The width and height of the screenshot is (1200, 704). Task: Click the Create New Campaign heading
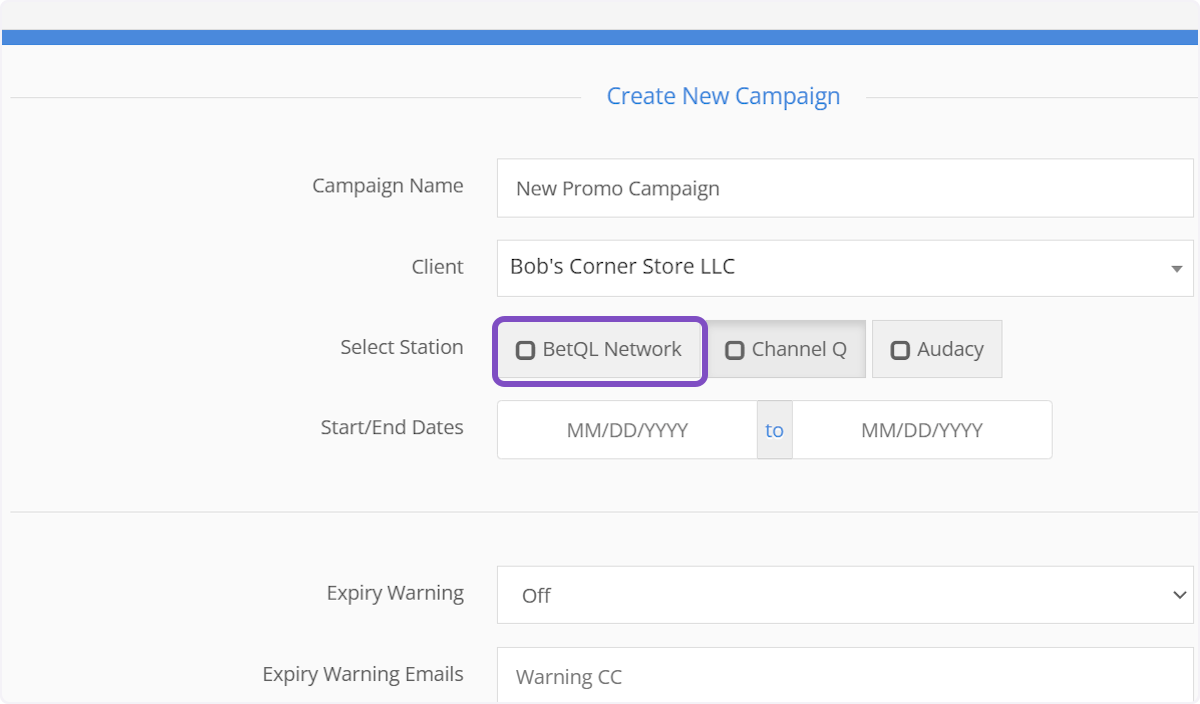click(723, 97)
